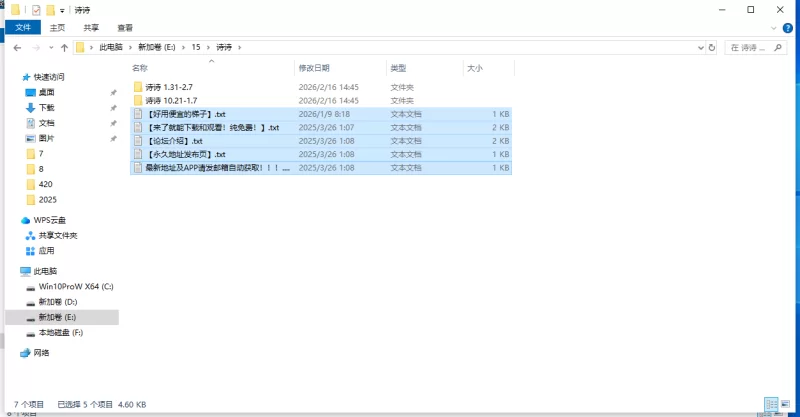Viewport: 800px width, 417px height.
Task: Open 下载 in Quick access
Action: tap(47, 107)
